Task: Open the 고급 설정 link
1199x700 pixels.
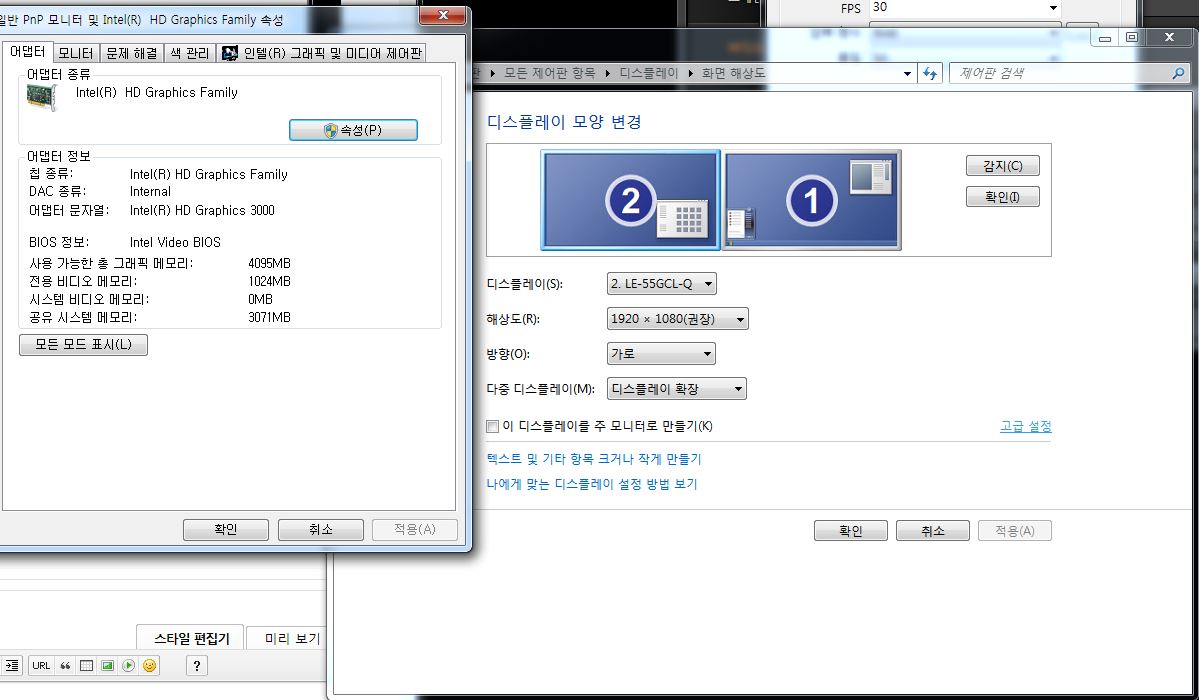Action: (1025, 426)
